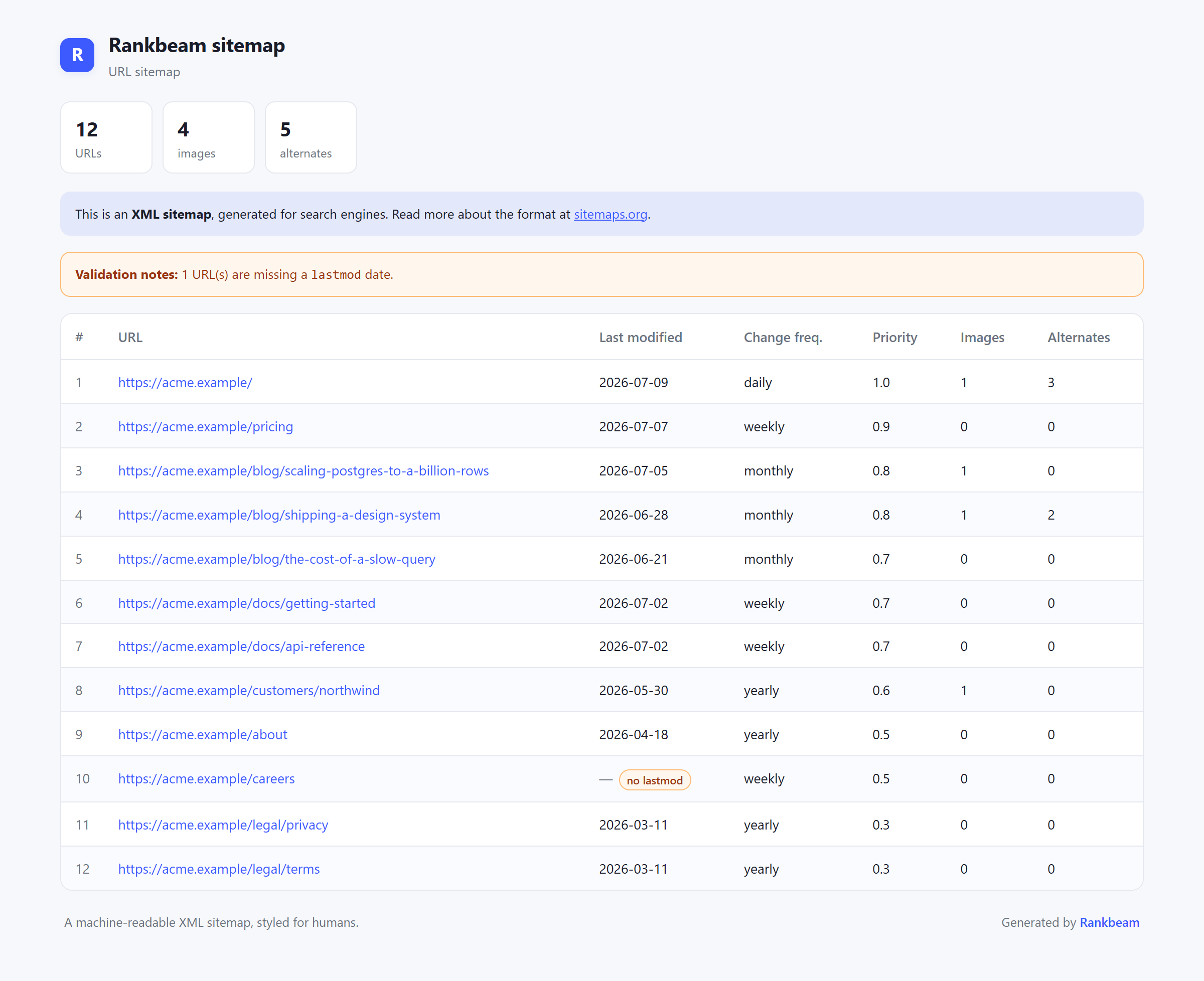
Task: Click the 'URL' column header
Action: (x=130, y=338)
